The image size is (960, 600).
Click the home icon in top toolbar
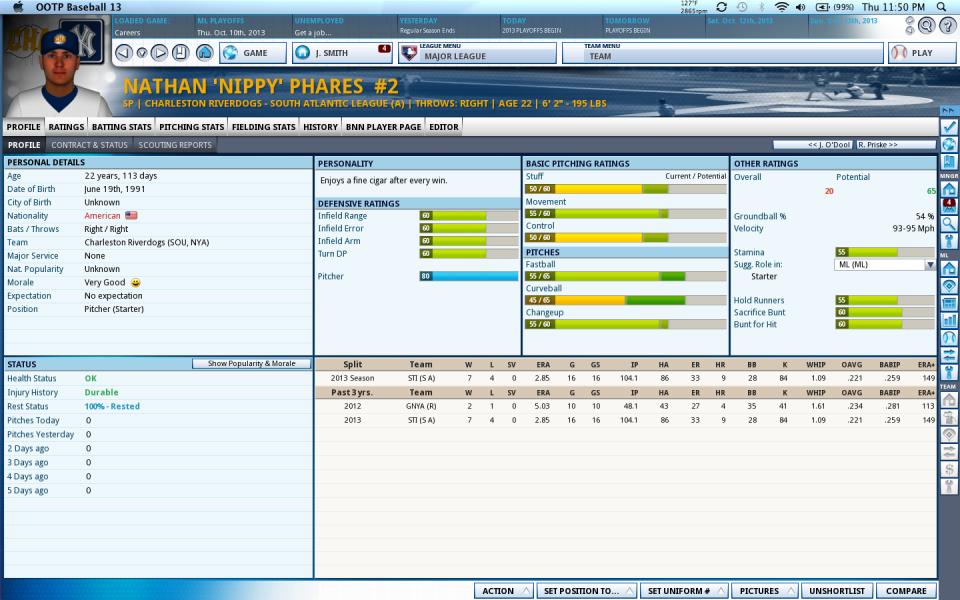pyautogui.click(x=204, y=53)
